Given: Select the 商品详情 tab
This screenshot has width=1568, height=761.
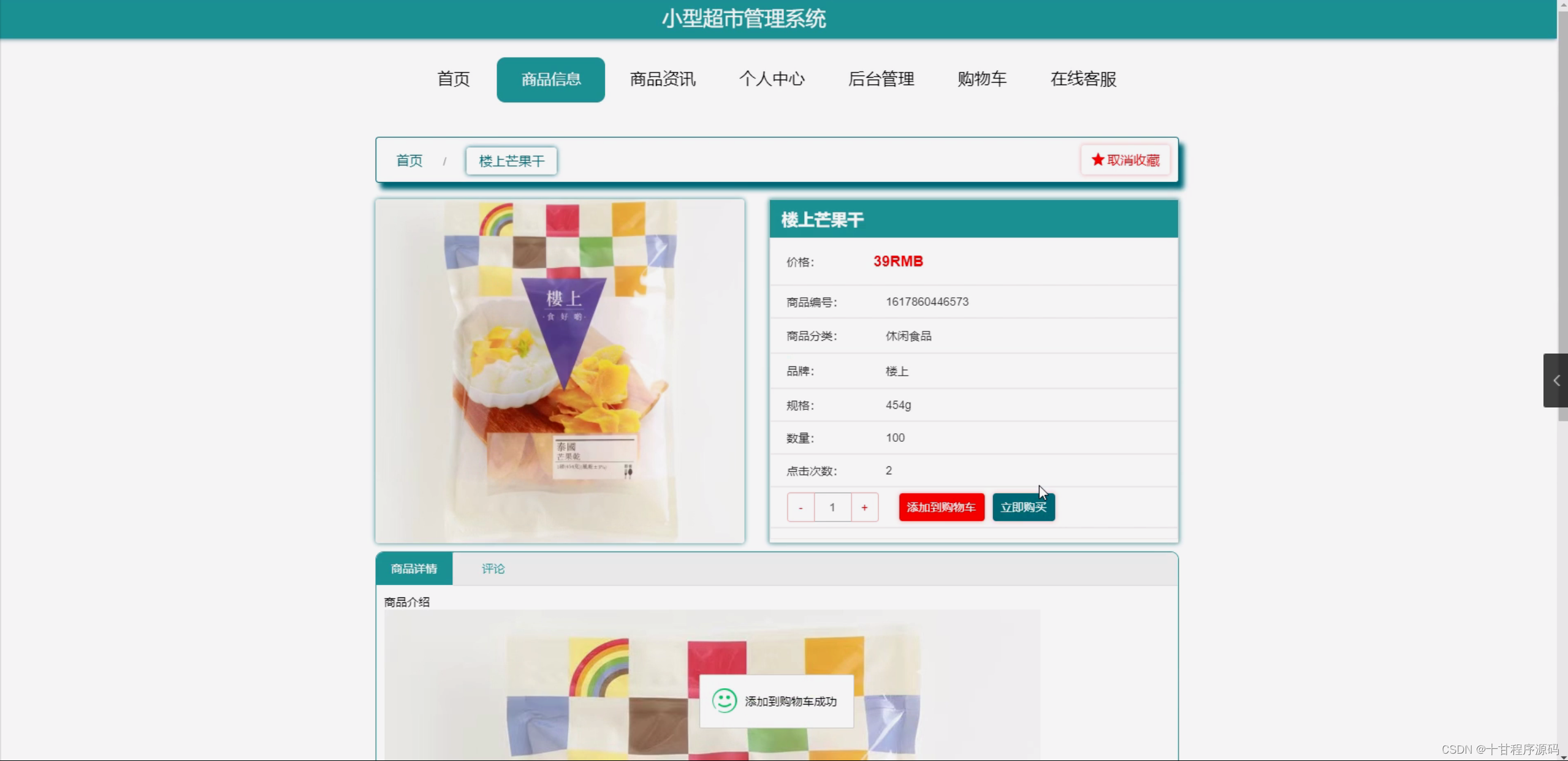Looking at the screenshot, I should [414, 569].
